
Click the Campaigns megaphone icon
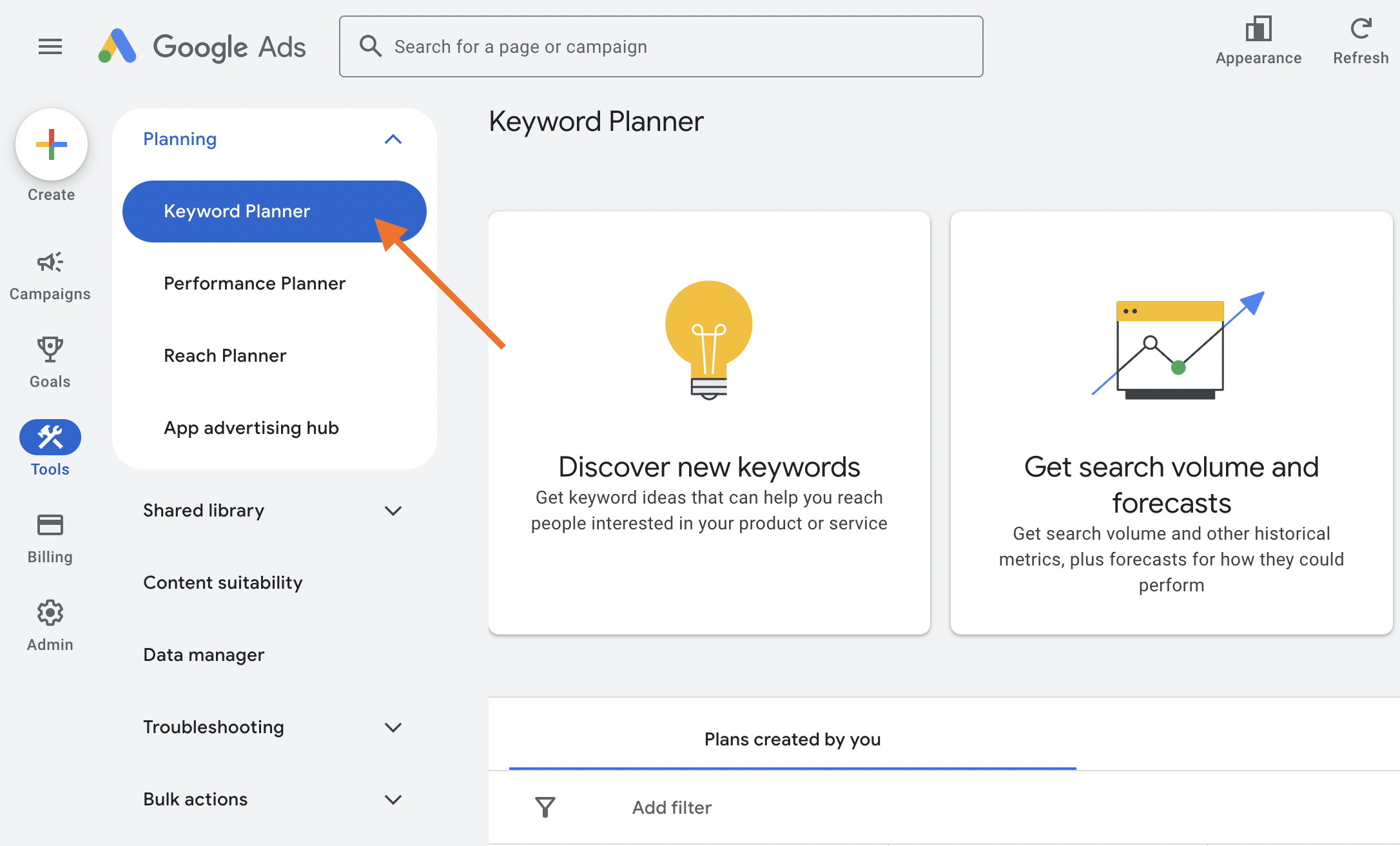pyautogui.click(x=50, y=262)
